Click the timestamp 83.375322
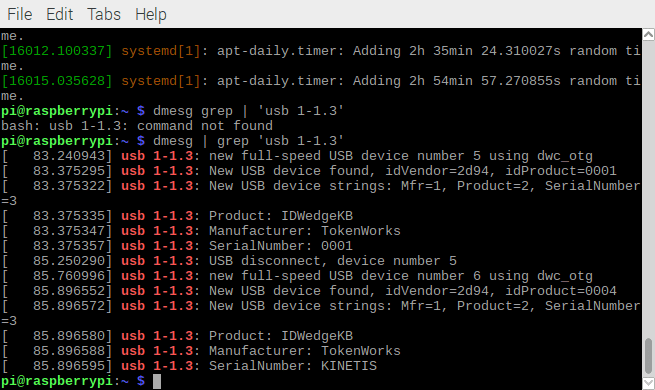The width and height of the screenshot is (655, 390). click(69, 186)
